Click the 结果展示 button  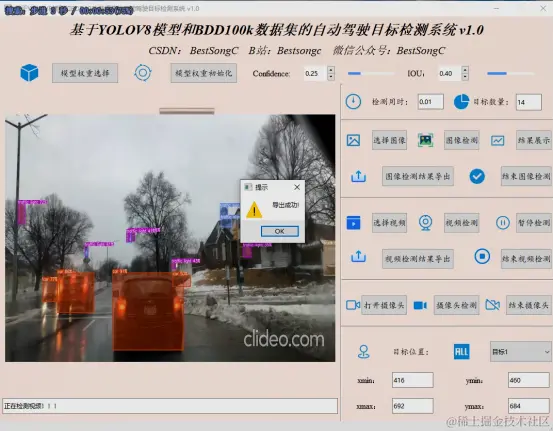click(x=534, y=140)
